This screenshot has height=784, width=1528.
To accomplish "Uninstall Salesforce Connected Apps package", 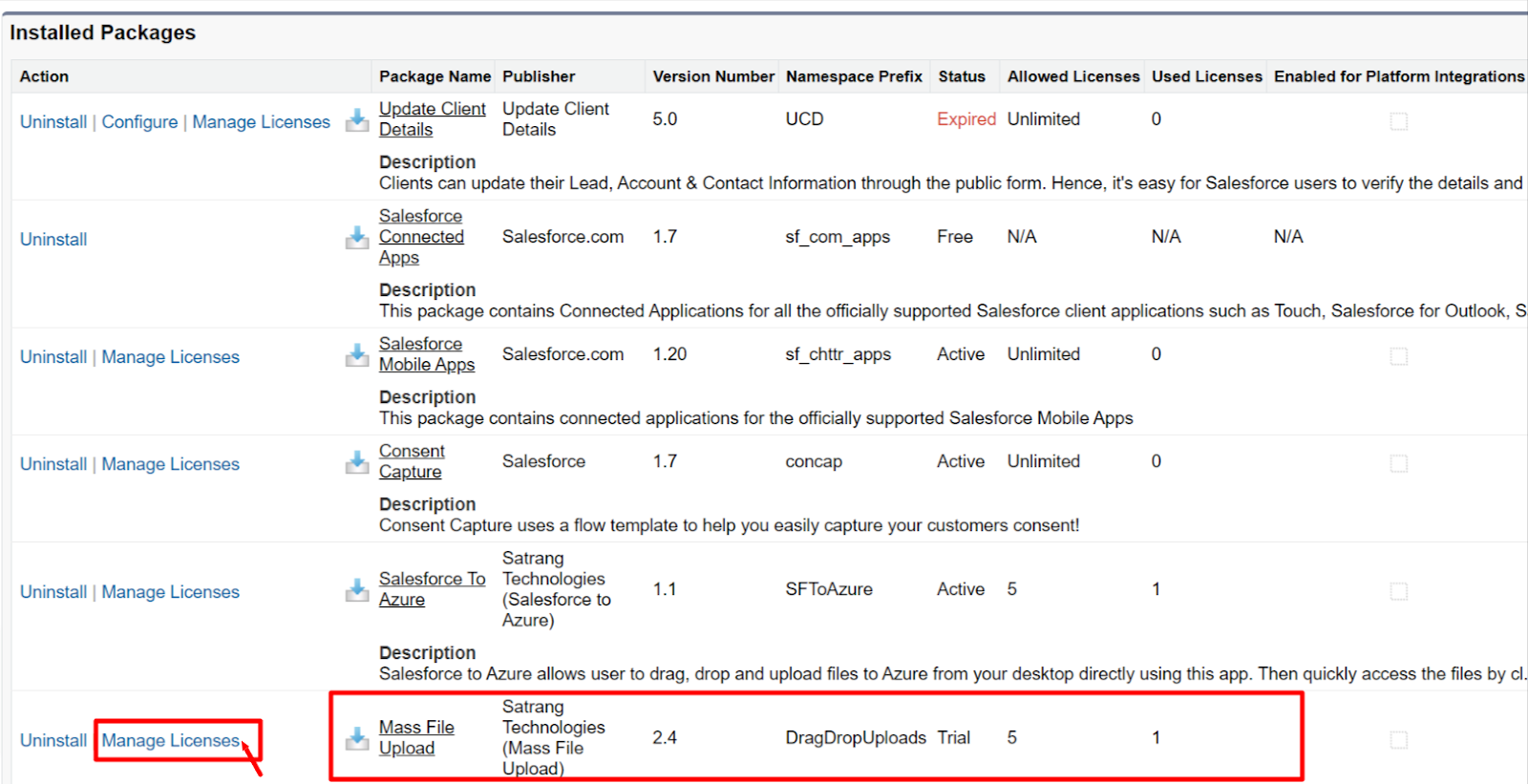I will pyautogui.click(x=53, y=240).
